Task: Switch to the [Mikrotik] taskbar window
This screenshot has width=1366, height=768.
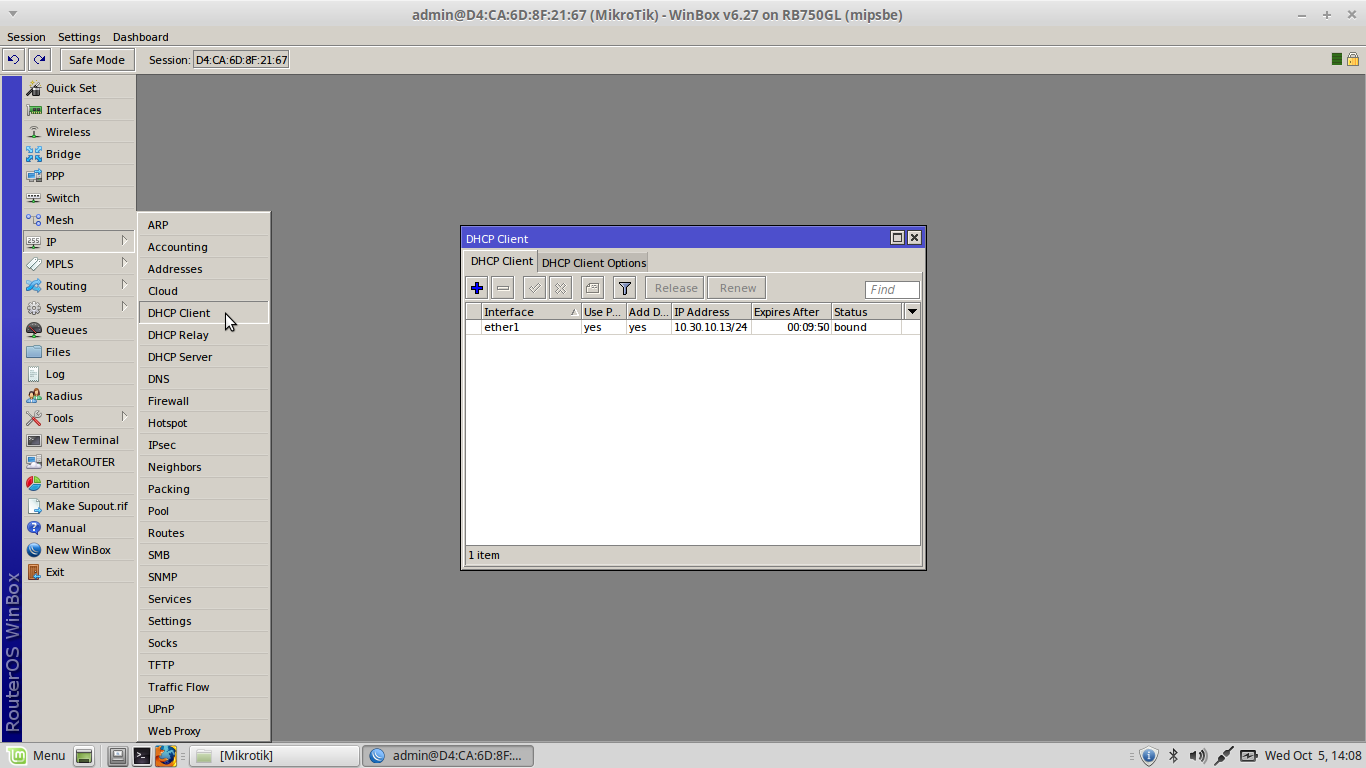Action: tap(275, 756)
